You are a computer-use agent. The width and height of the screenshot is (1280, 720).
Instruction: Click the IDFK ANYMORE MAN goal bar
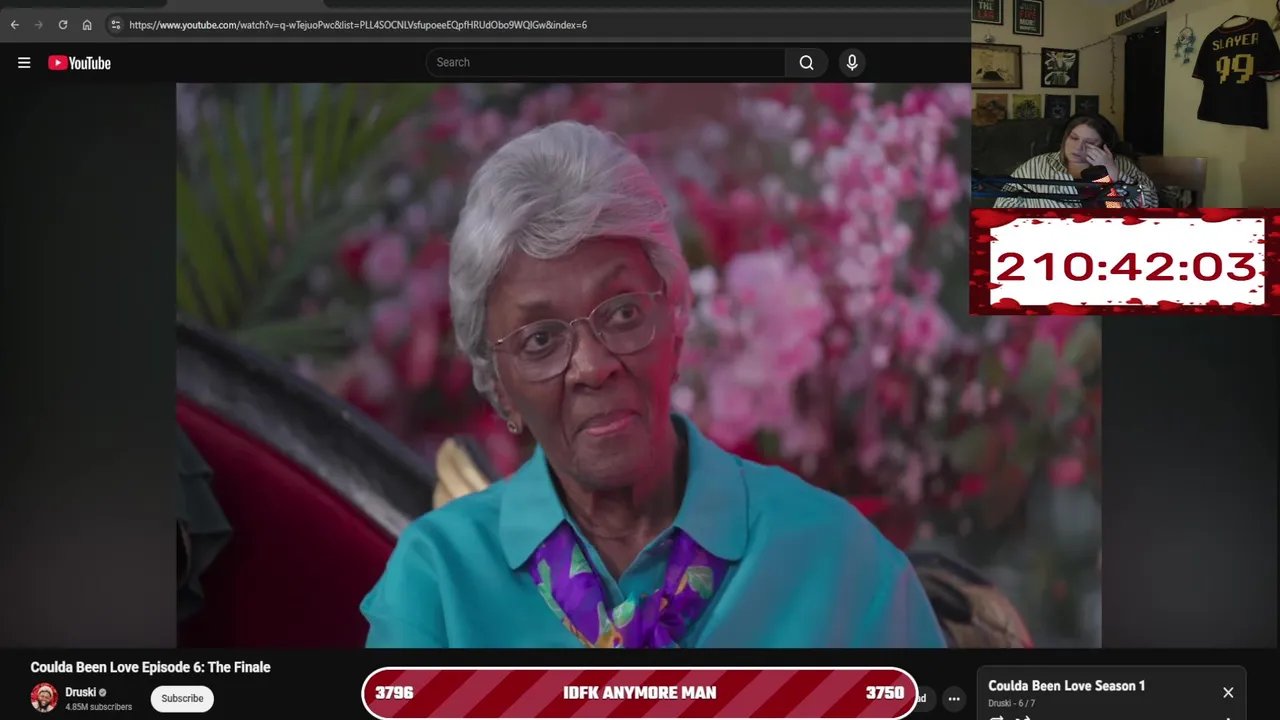[x=639, y=693]
